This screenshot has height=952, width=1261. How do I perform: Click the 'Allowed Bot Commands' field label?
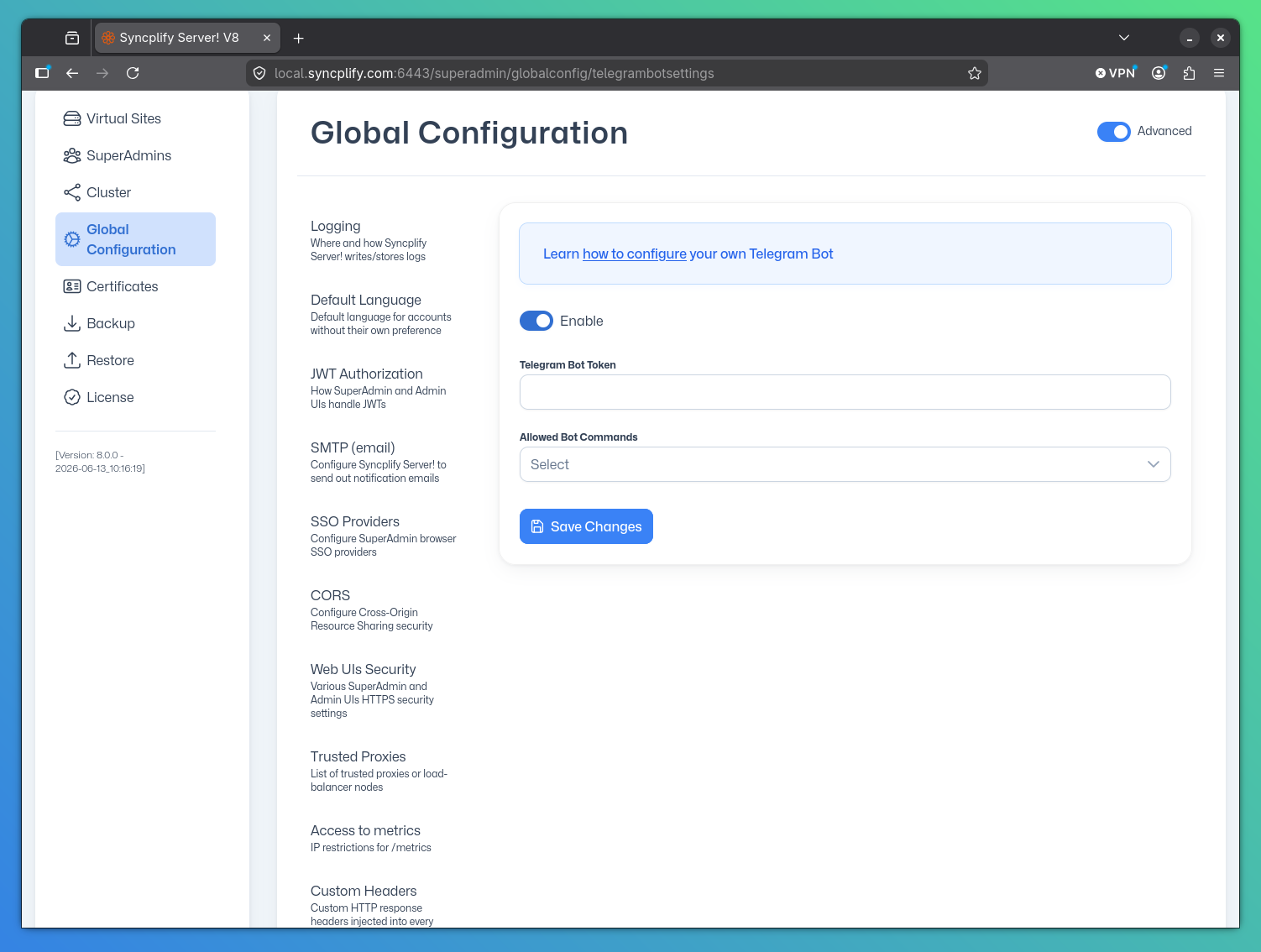tap(578, 437)
